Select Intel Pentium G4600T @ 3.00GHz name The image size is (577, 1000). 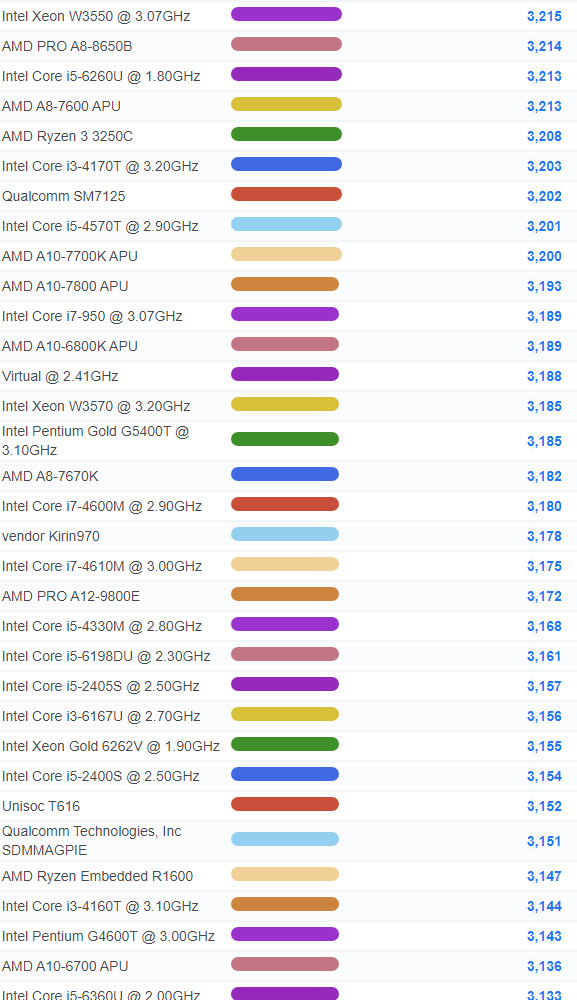108,936
